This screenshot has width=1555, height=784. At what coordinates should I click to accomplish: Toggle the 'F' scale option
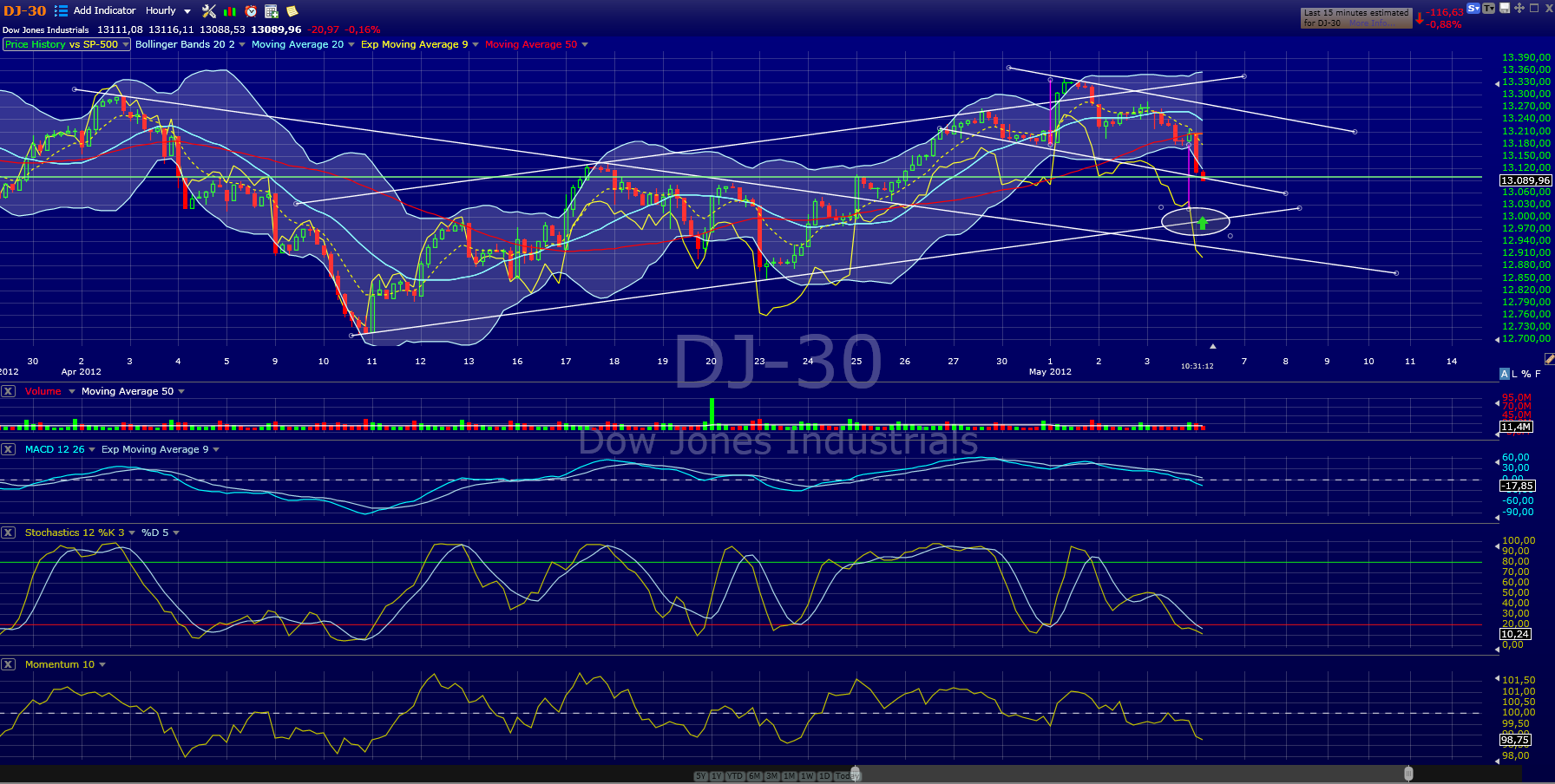click(1538, 374)
